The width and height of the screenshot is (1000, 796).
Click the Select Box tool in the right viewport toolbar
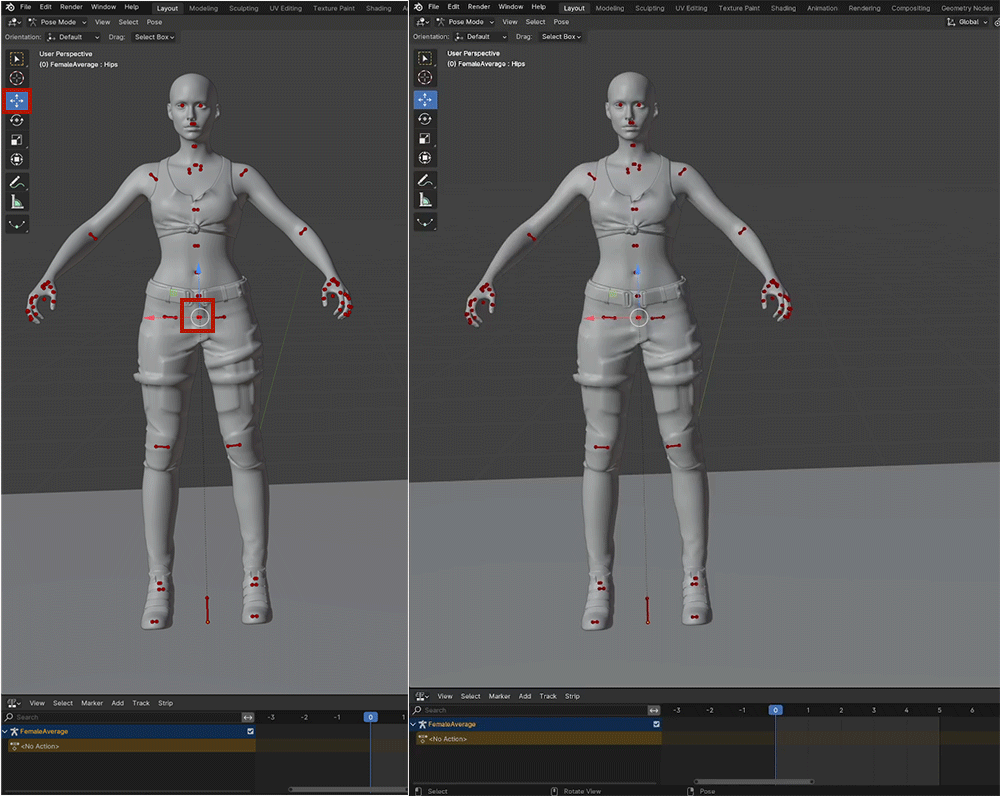click(425, 58)
